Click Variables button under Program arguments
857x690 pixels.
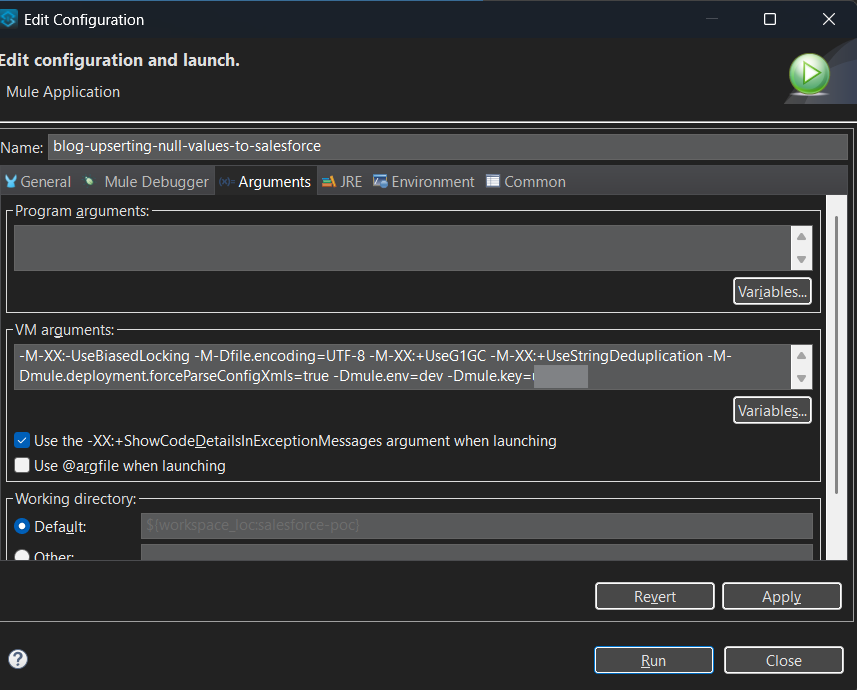click(771, 292)
